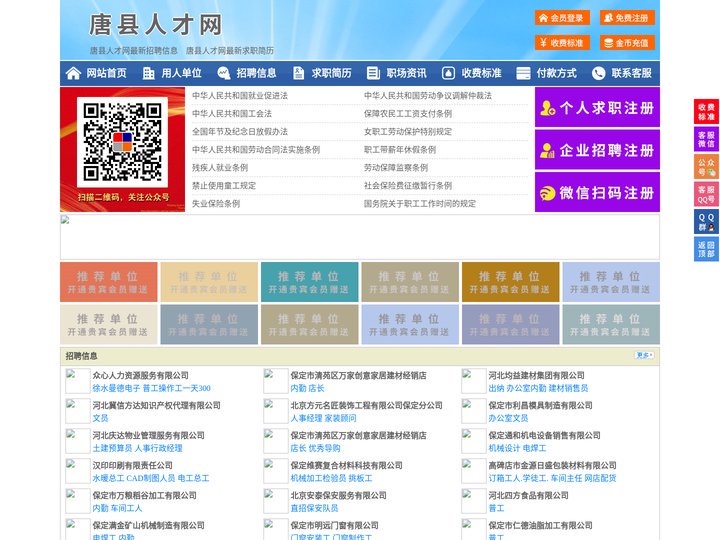This screenshot has height=540, width=720.
Task: Open job link 订箱工人.学徒工. 车间主任 网店配货
Action: (552, 478)
